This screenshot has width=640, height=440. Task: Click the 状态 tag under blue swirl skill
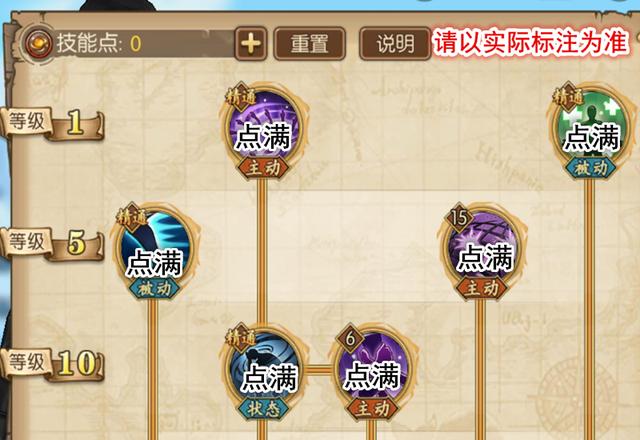[x=263, y=409]
